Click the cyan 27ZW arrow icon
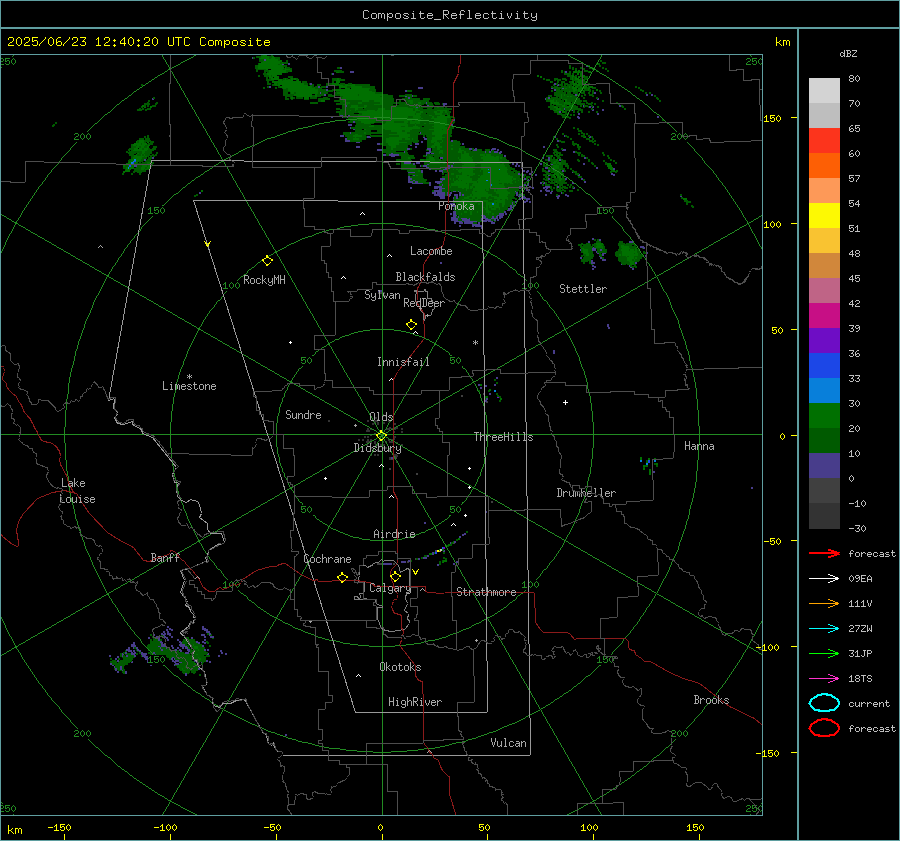Image resolution: width=900 pixels, height=841 pixels. [x=824, y=629]
